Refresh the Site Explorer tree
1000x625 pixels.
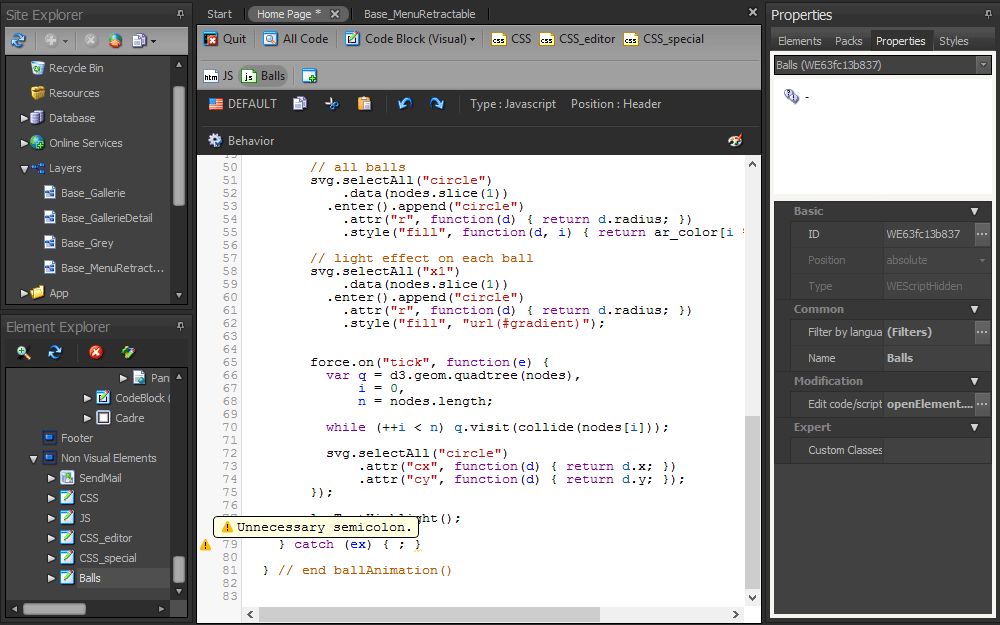(18, 39)
